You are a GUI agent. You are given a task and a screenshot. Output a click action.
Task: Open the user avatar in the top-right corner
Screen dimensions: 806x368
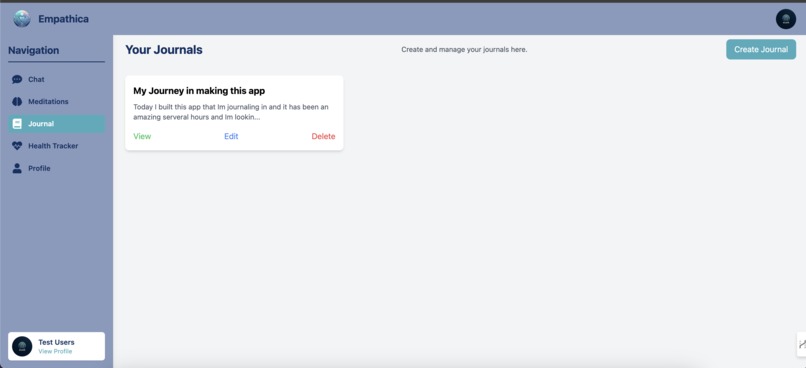pyautogui.click(x=785, y=19)
